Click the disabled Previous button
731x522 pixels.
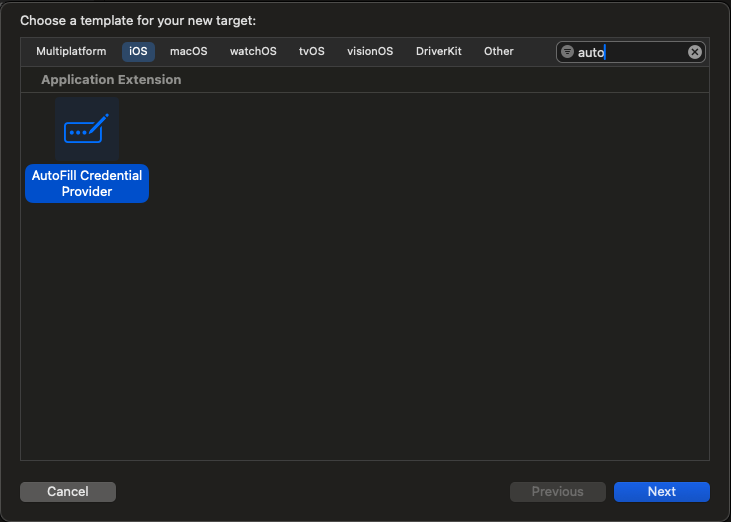(558, 492)
